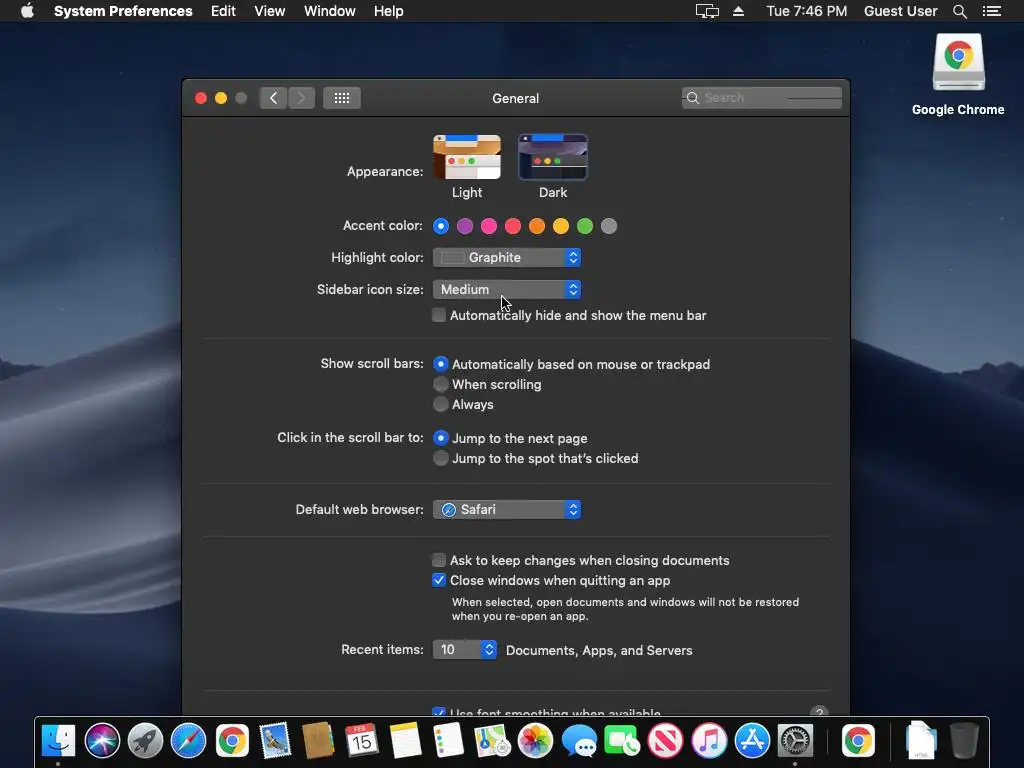
Task: Open Calendar icon showing 15
Action: point(362,741)
